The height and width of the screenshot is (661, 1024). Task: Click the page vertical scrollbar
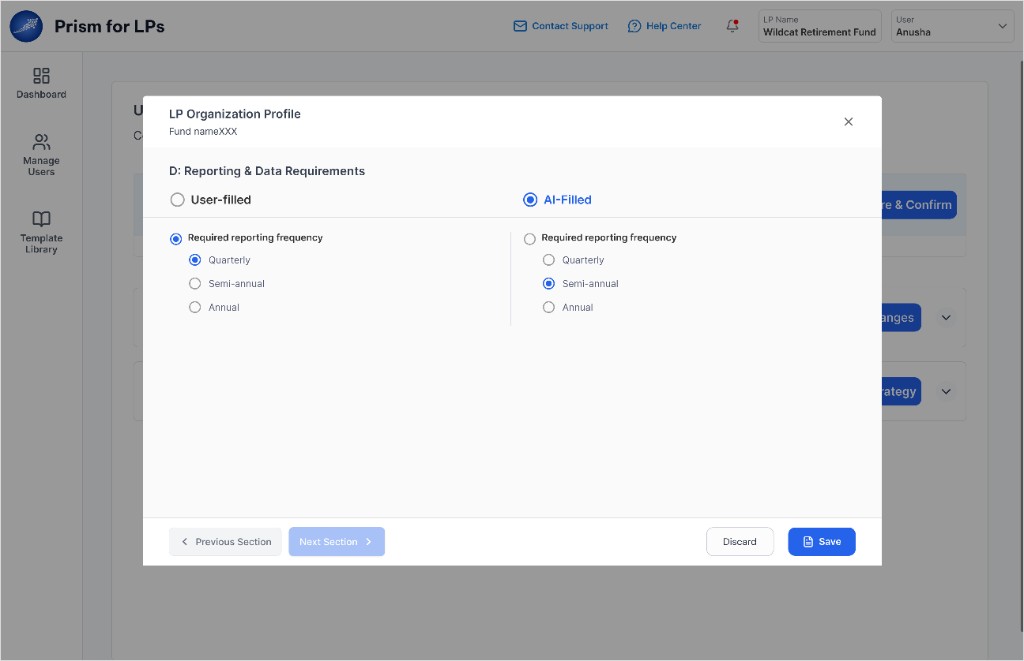click(x=1021, y=346)
